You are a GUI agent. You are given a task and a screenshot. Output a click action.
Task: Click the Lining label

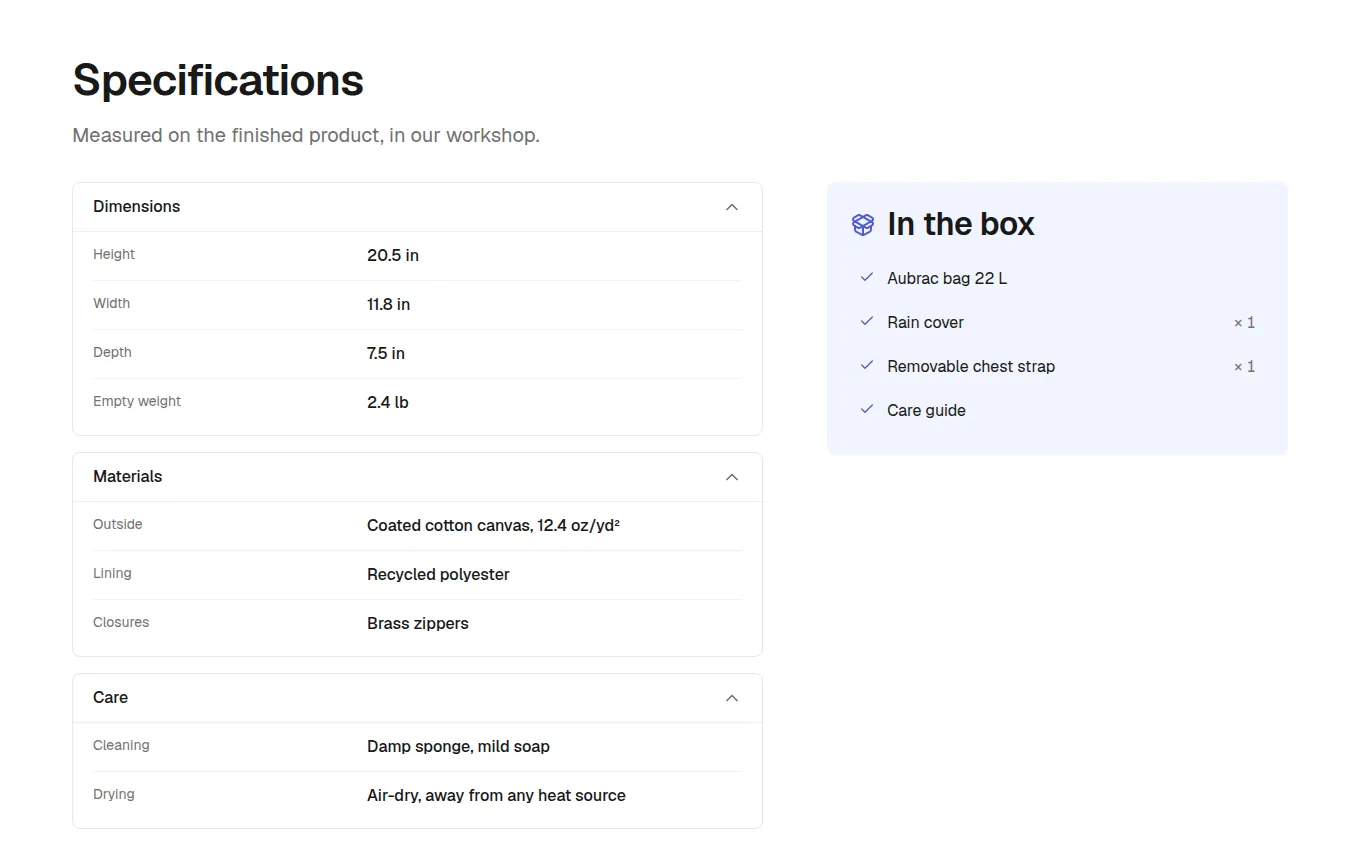tap(112, 573)
